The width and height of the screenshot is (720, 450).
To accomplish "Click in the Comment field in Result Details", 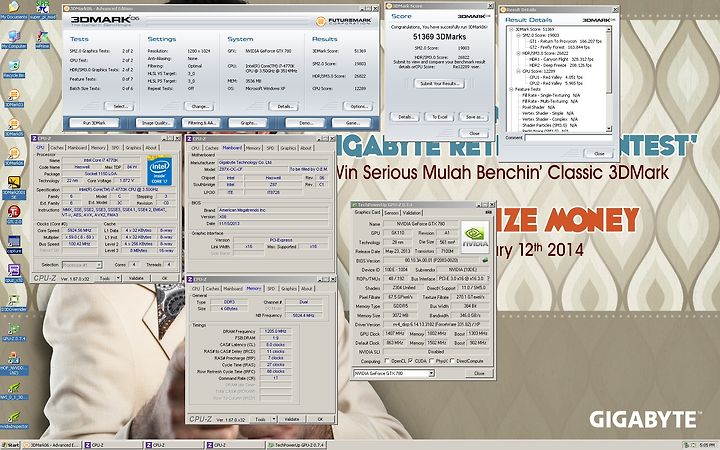I will click(568, 137).
